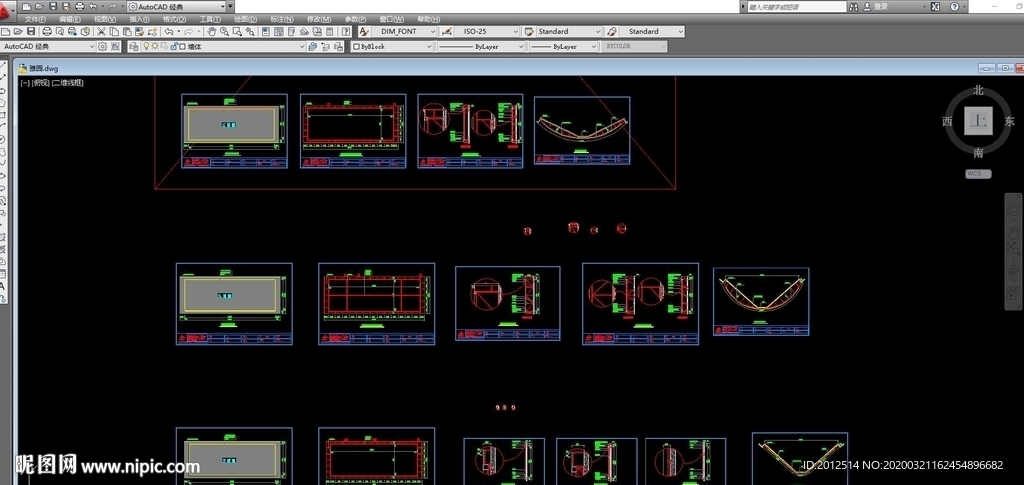The image size is (1024, 485).
Task: Toggle the layer freeze sun icon
Action: tap(157, 46)
